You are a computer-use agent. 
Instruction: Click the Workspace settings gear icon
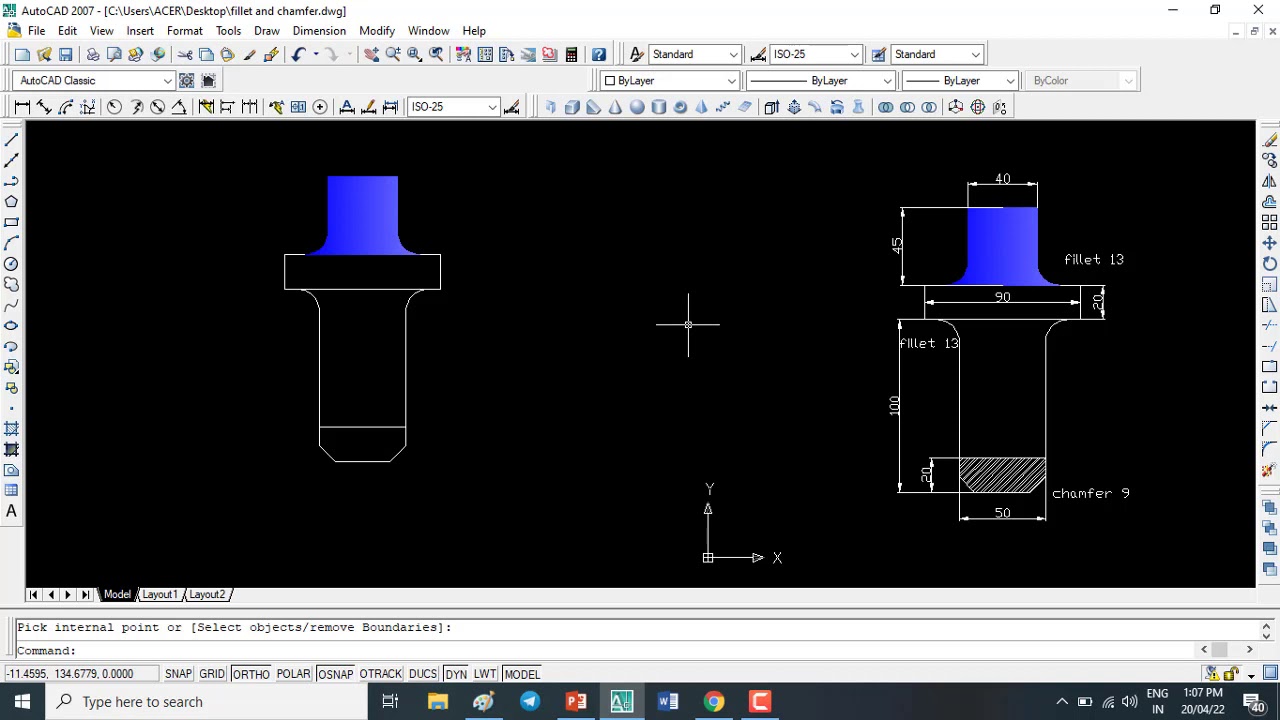[x=187, y=80]
